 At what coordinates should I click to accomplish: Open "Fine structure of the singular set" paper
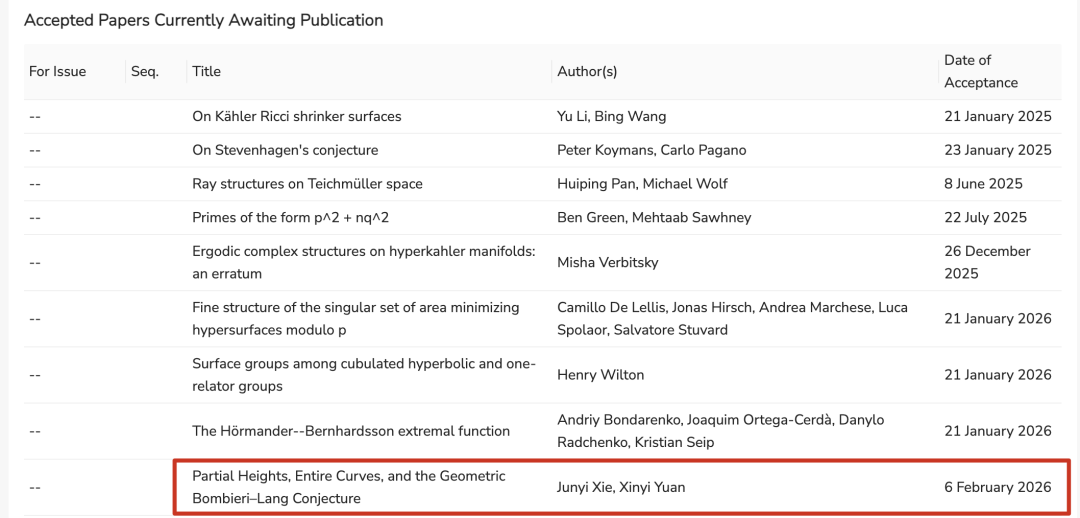click(355, 318)
